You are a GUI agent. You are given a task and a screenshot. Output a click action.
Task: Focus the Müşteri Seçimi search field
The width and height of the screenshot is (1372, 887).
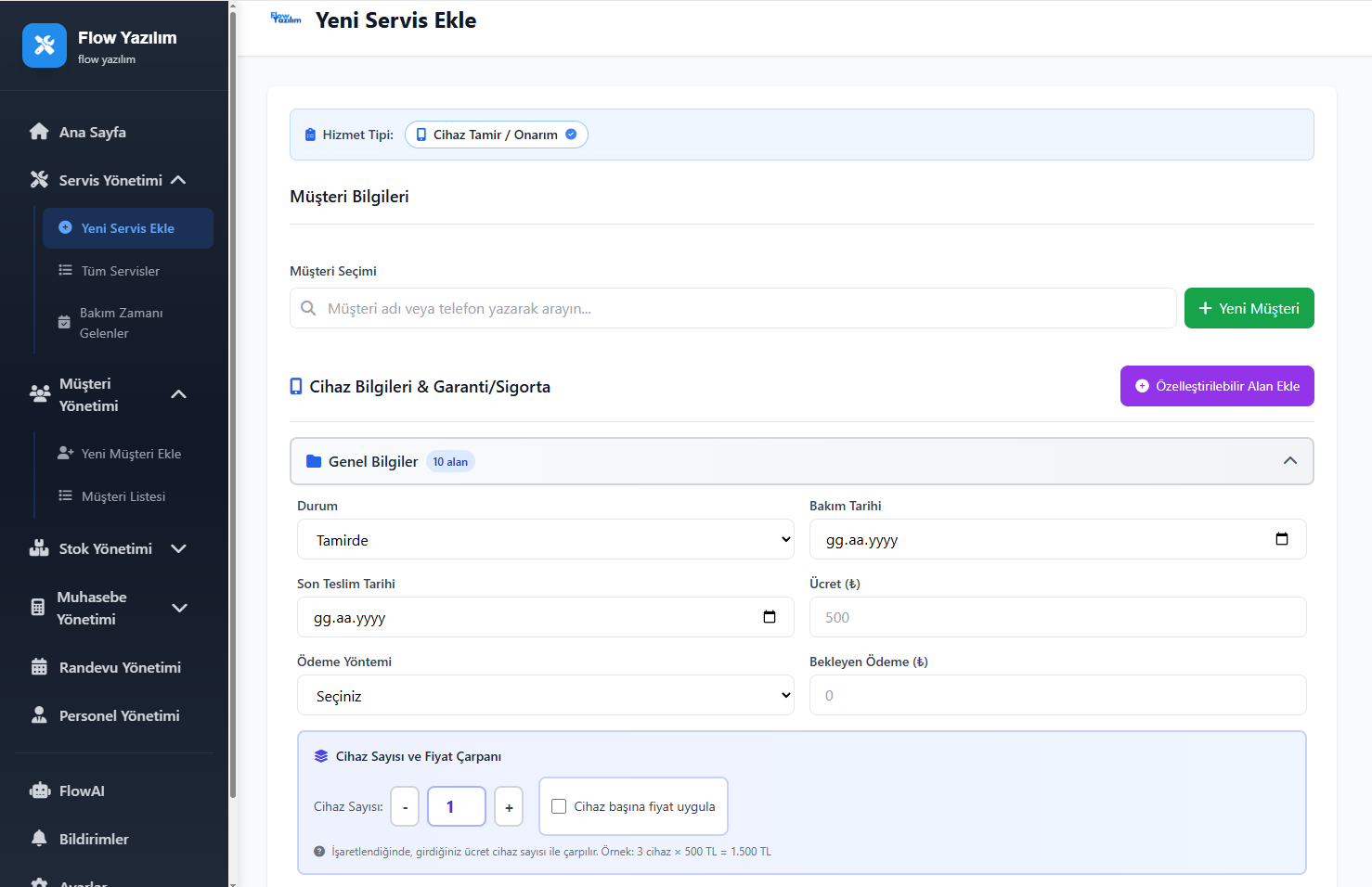tap(733, 308)
